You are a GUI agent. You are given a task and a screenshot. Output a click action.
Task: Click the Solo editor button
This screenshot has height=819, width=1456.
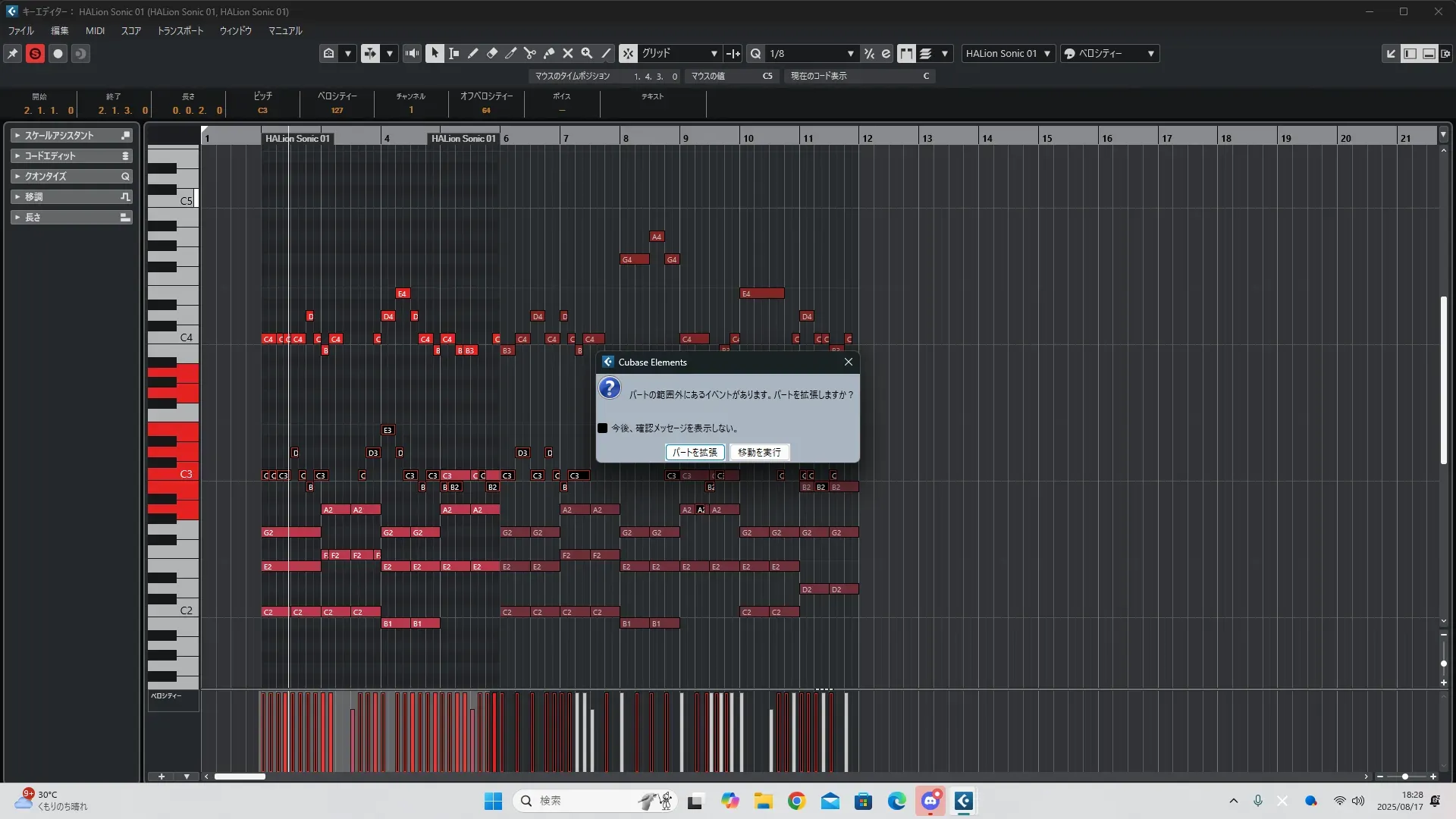click(35, 53)
